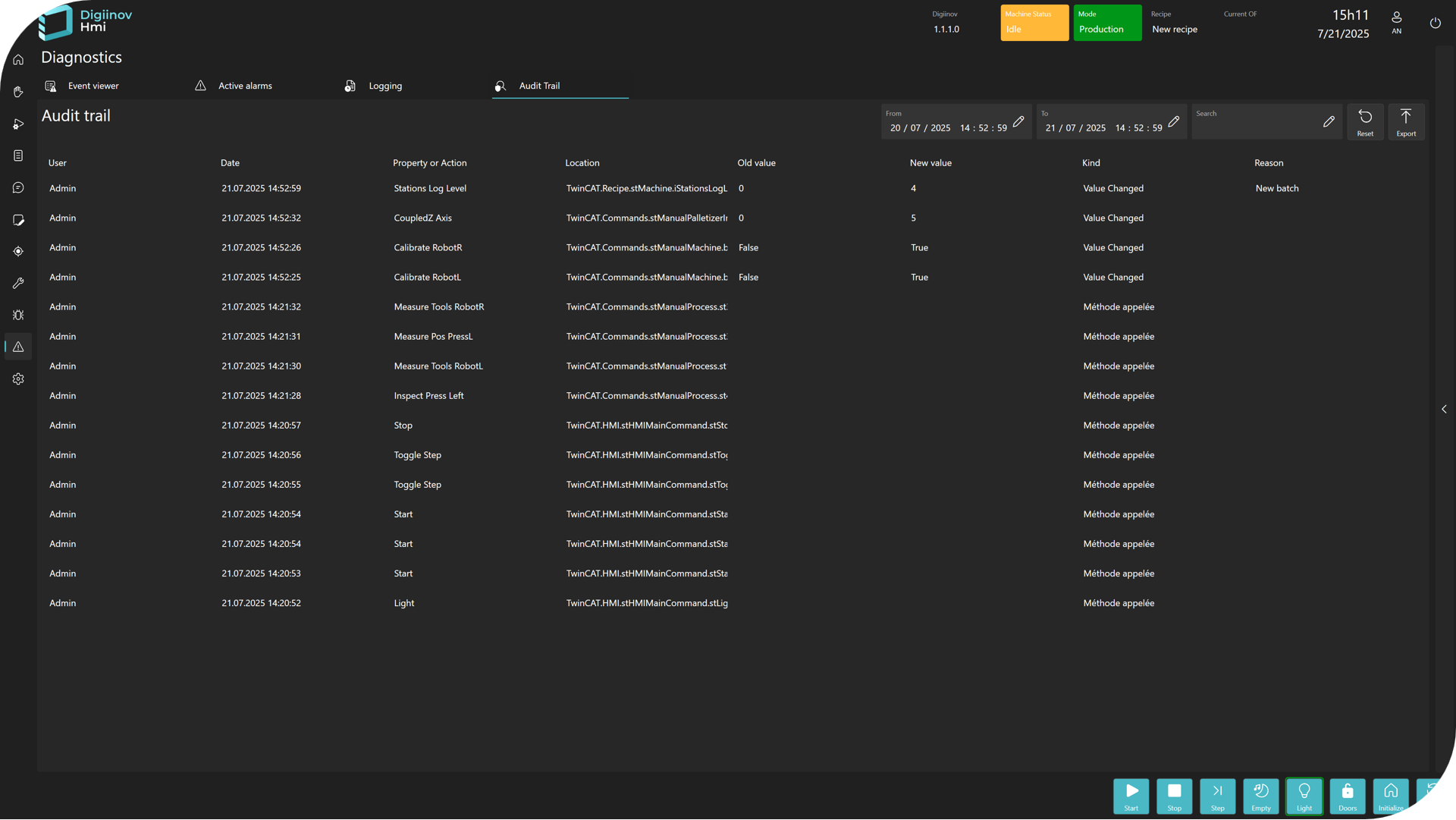The width and height of the screenshot is (1456, 820).
Task: Click the Empty machine button
Action: (x=1260, y=796)
